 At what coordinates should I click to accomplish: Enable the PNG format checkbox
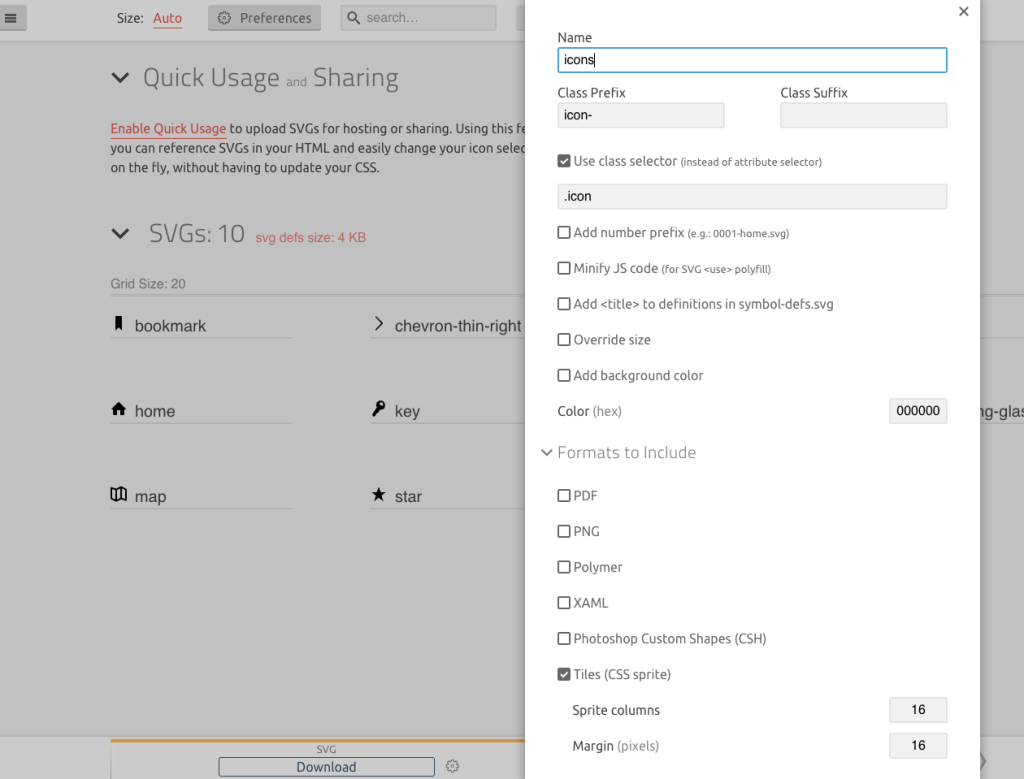click(x=564, y=531)
